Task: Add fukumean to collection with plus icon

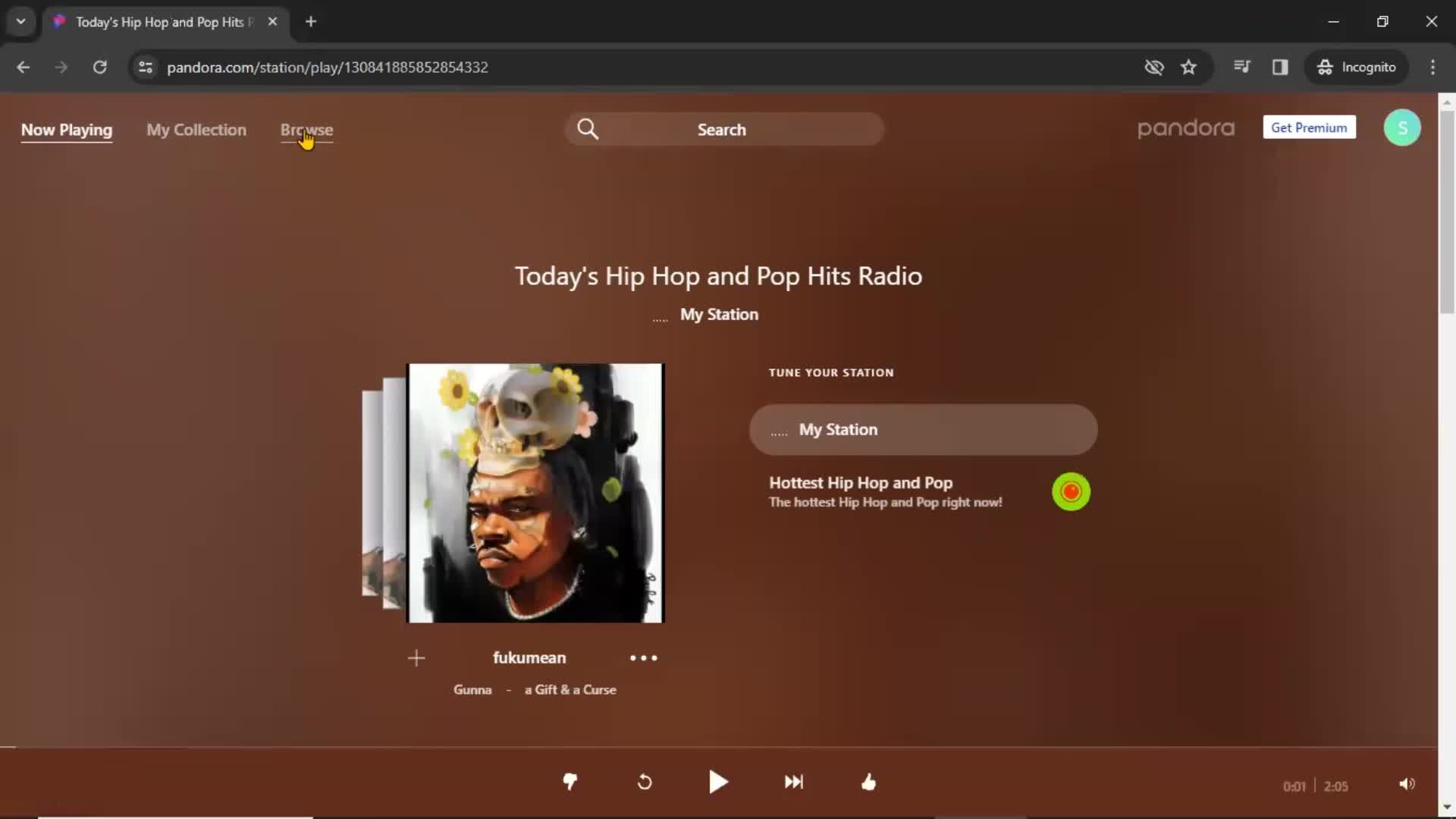Action: tap(416, 658)
